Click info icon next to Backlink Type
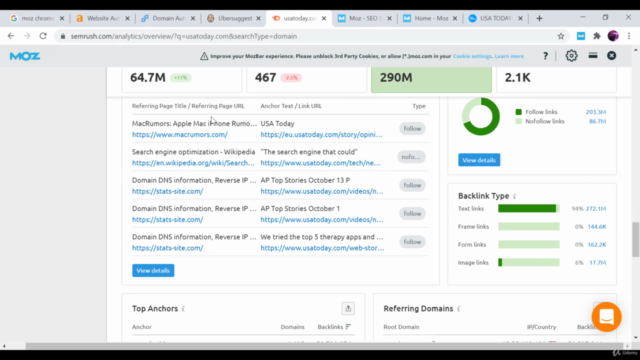 pos(515,196)
